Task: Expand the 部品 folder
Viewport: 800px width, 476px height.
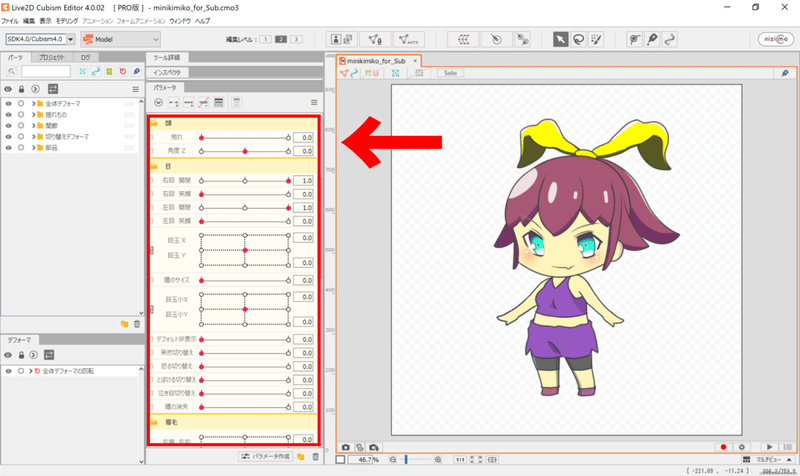Action: (33, 148)
